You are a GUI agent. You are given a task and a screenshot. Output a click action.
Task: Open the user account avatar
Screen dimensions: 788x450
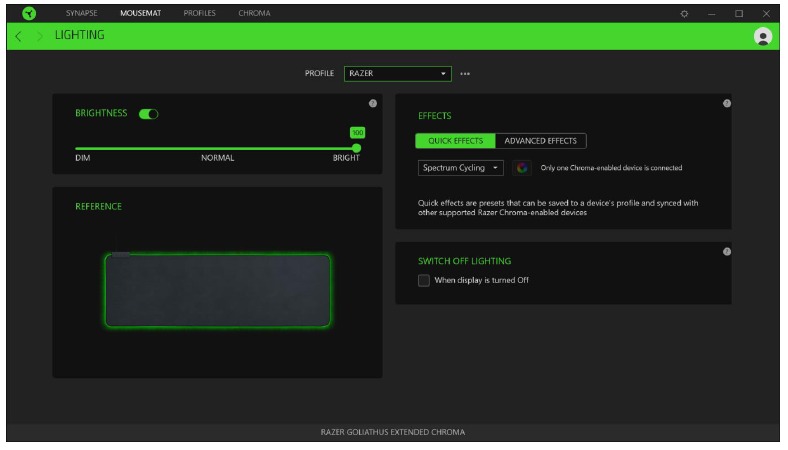tap(762, 36)
